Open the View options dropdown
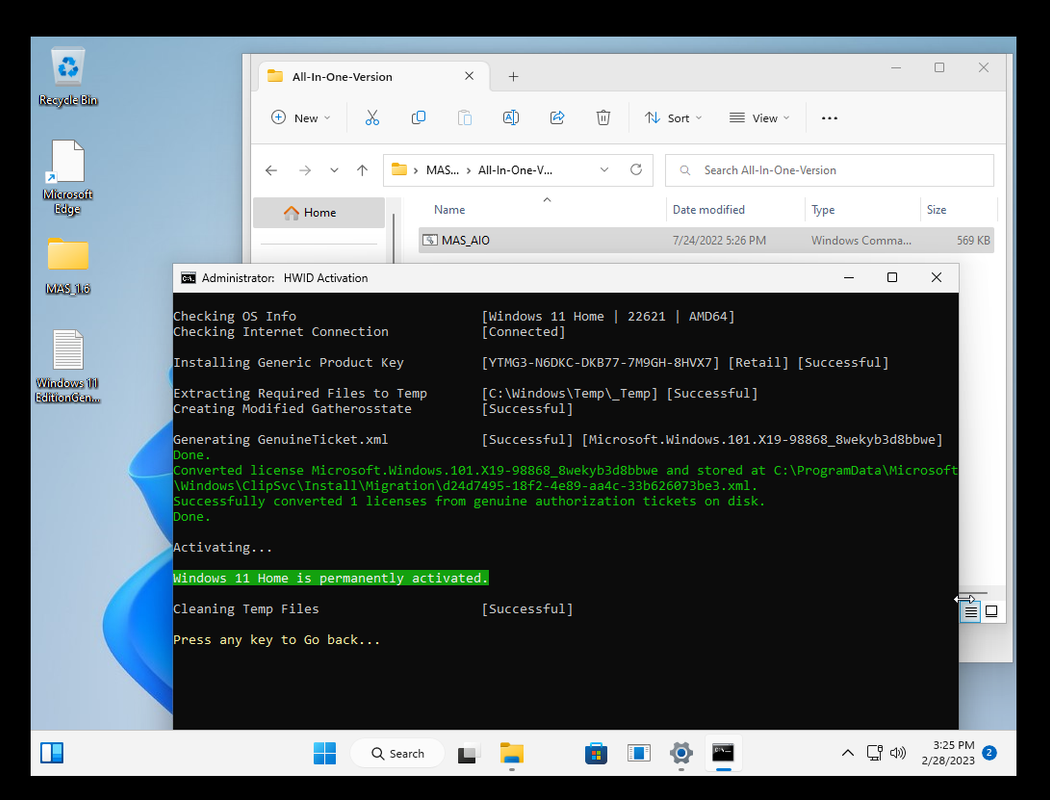The image size is (1050, 800). coord(759,118)
